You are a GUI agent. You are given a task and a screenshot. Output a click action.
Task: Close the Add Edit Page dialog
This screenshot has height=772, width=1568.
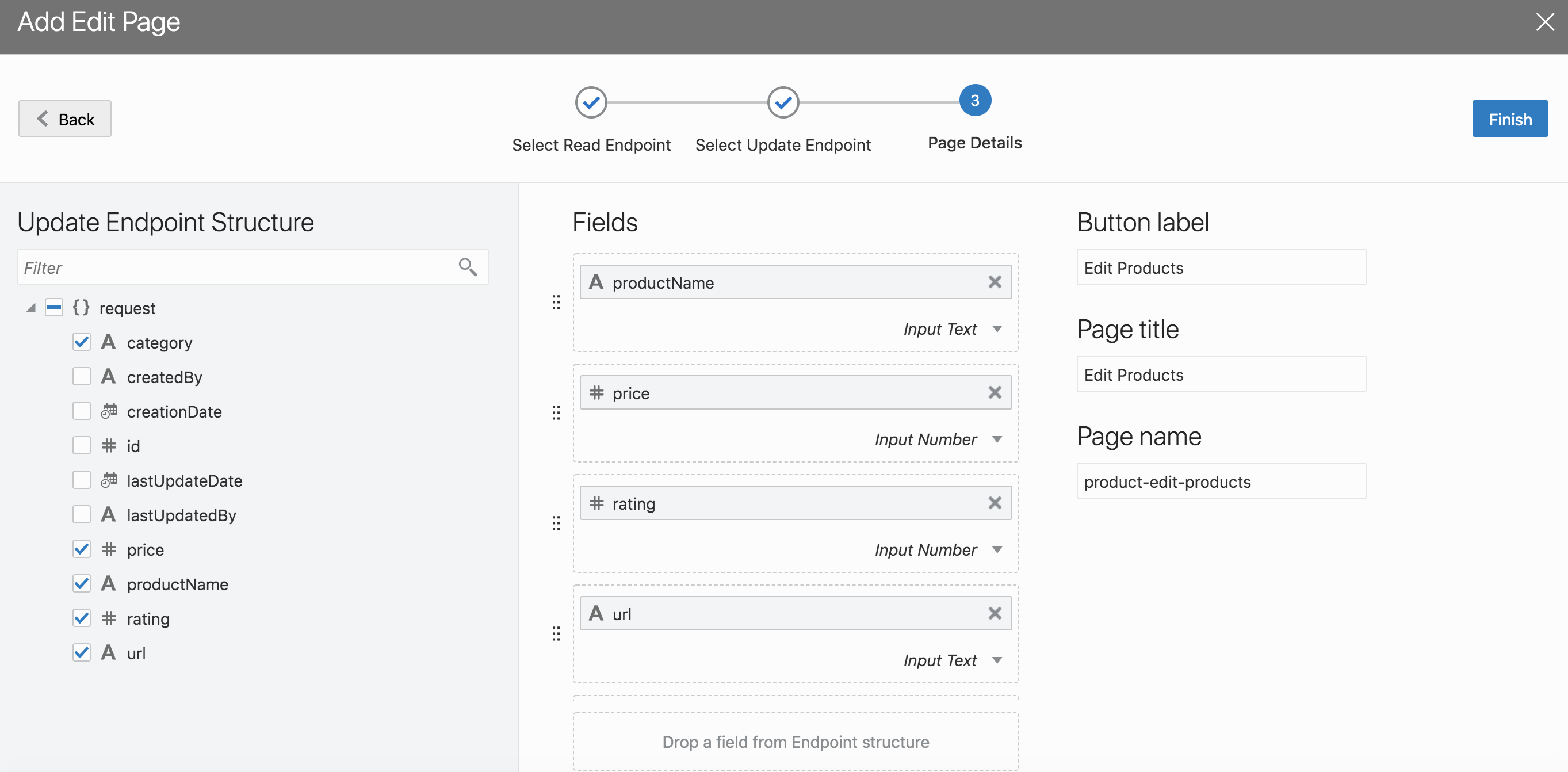pyautogui.click(x=1545, y=22)
